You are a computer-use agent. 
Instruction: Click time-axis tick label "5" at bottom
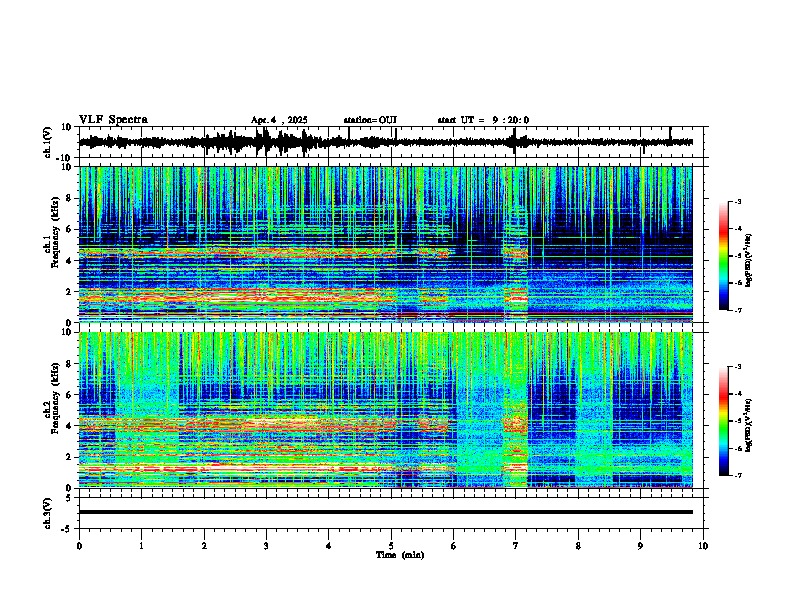tap(391, 546)
